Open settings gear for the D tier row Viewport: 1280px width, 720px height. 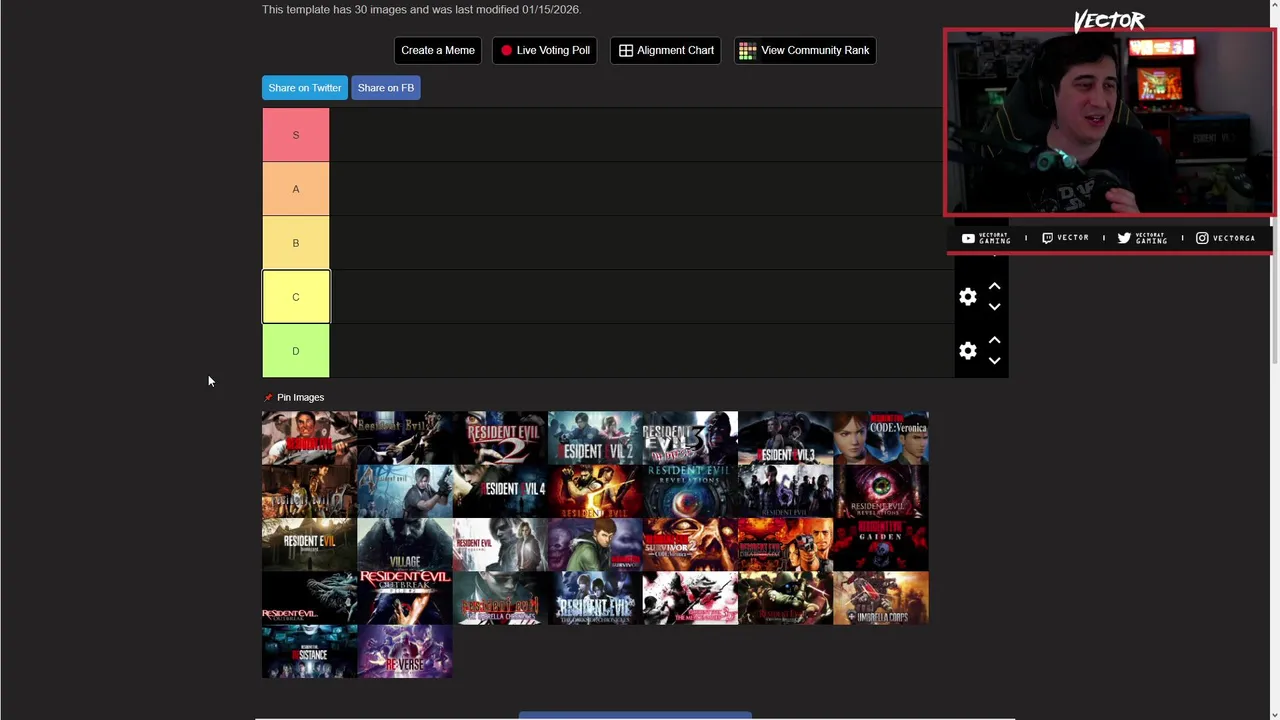point(967,351)
